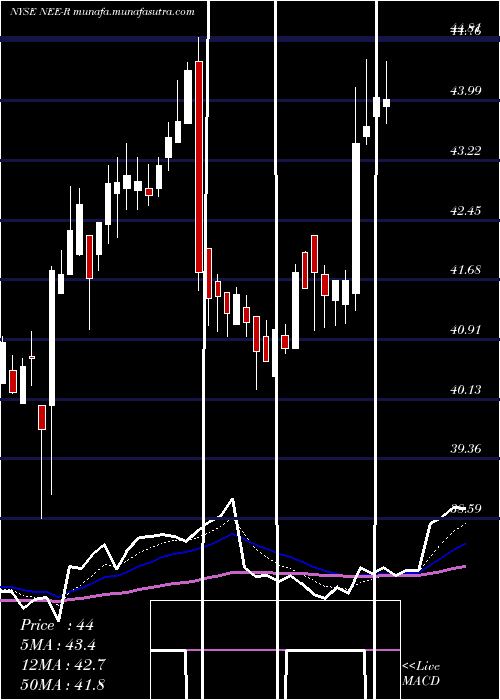Select the 43.22 price axis label
The image size is (500, 700).
pyautogui.click(x=466, y=151)
